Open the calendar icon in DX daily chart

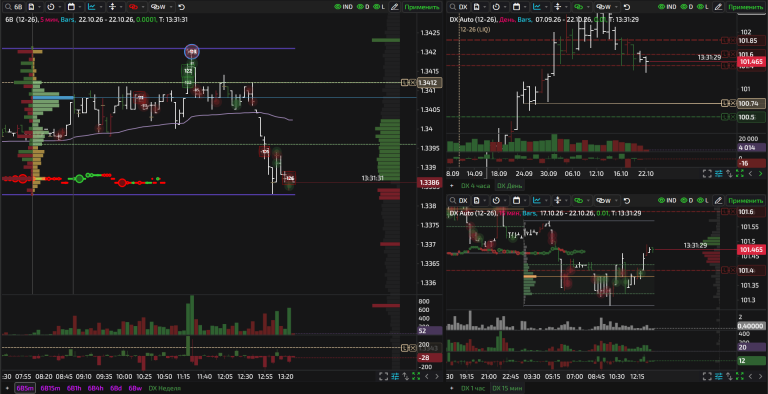[516, 7]
